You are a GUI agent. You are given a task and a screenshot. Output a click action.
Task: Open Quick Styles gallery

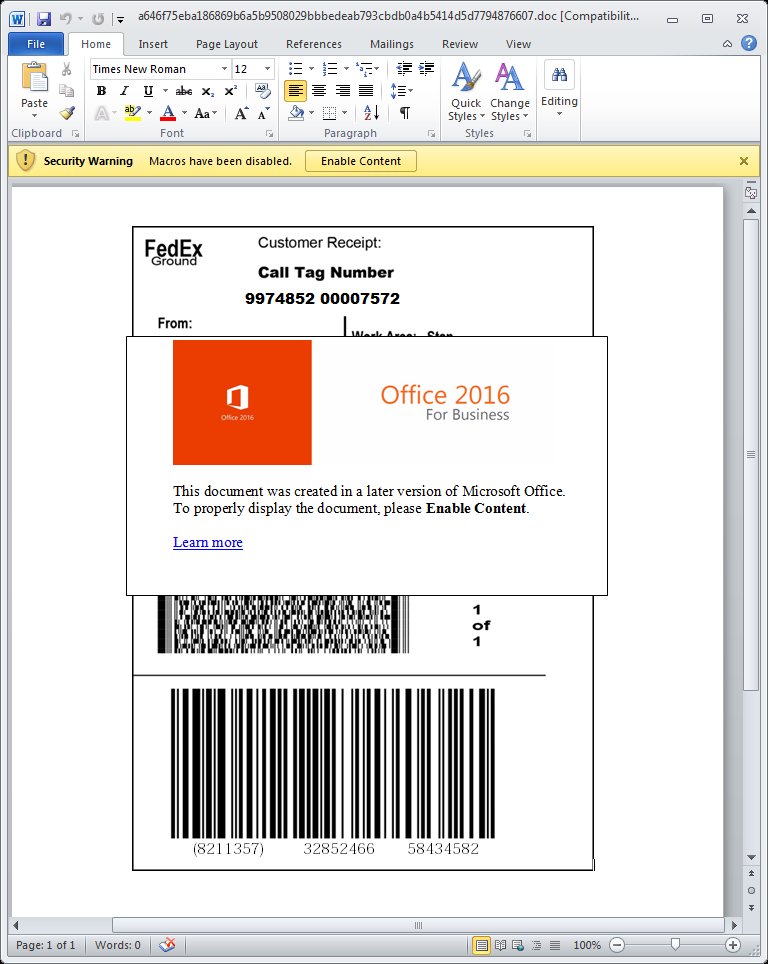click(466, 92)
